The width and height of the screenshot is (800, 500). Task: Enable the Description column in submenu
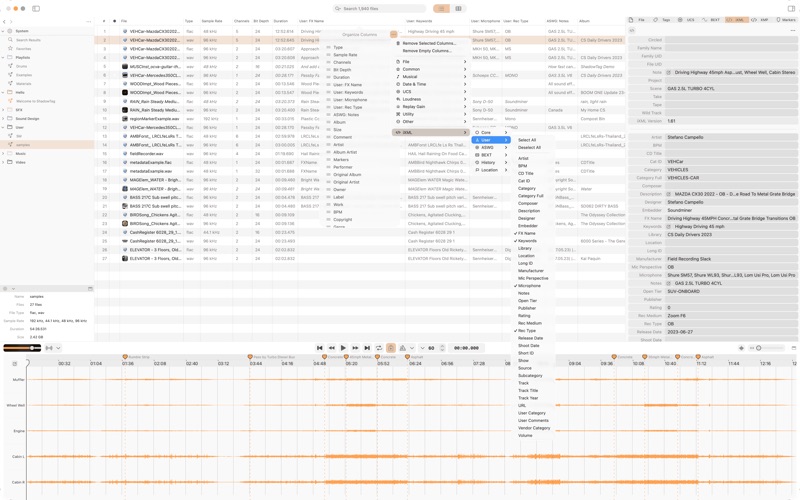click(531, 211)
